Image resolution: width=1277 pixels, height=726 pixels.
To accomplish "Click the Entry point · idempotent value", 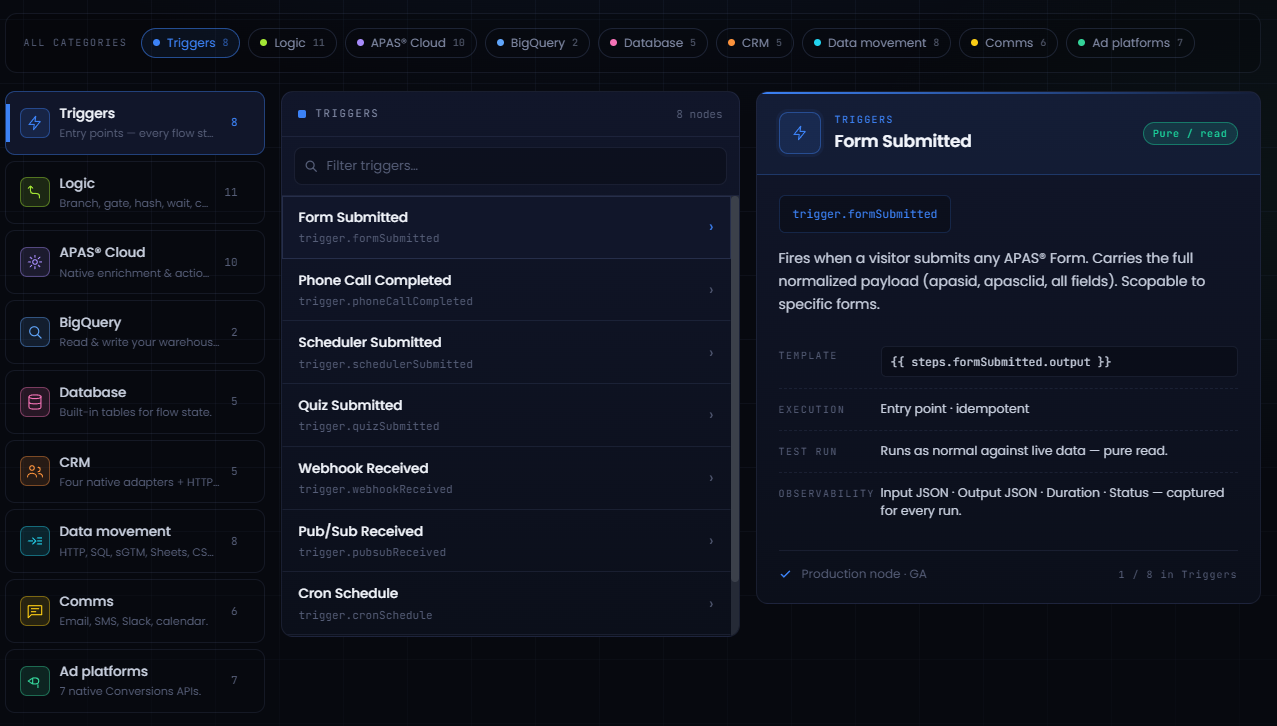I will pos(955,409).
